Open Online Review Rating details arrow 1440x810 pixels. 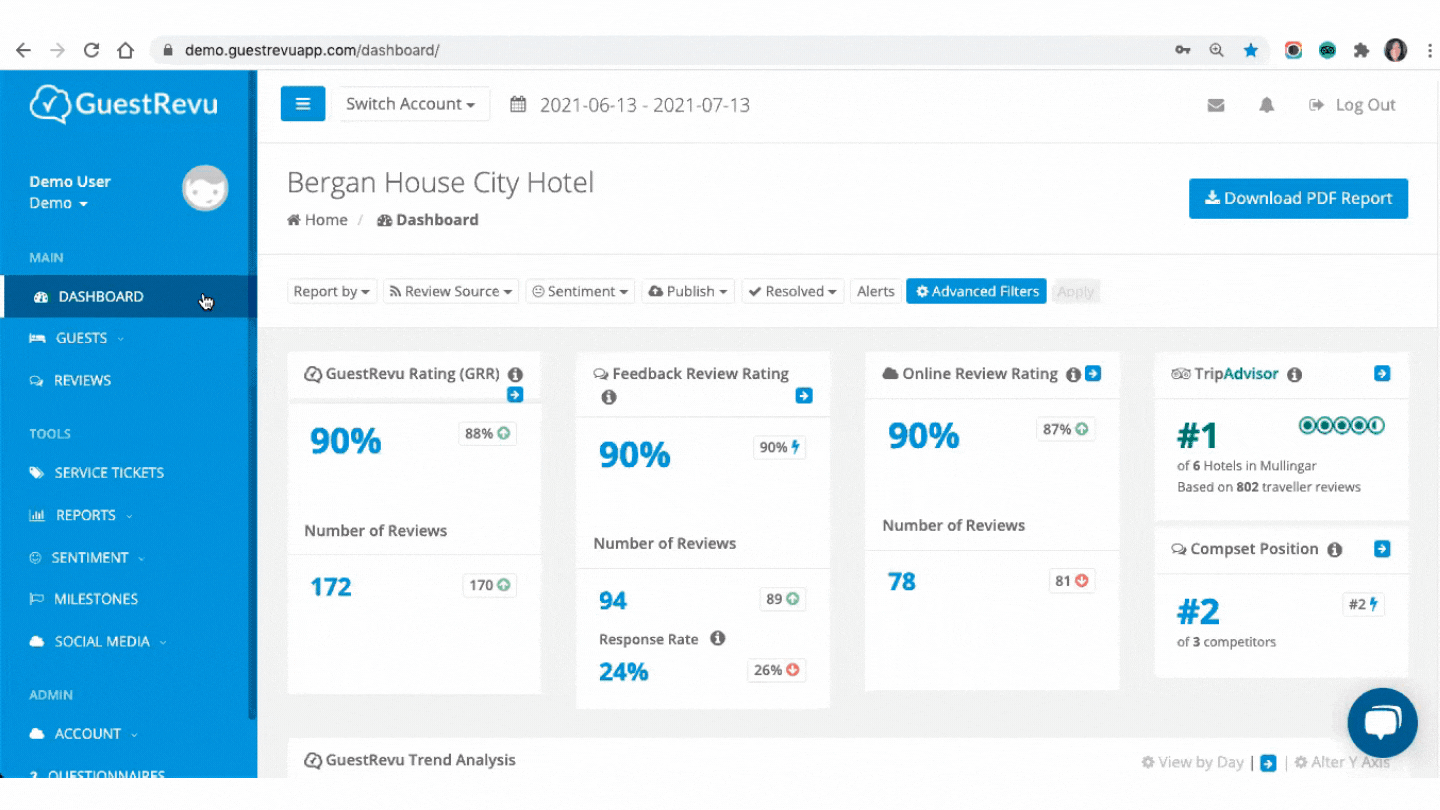pyautogui.click(x=1093, y=373)
